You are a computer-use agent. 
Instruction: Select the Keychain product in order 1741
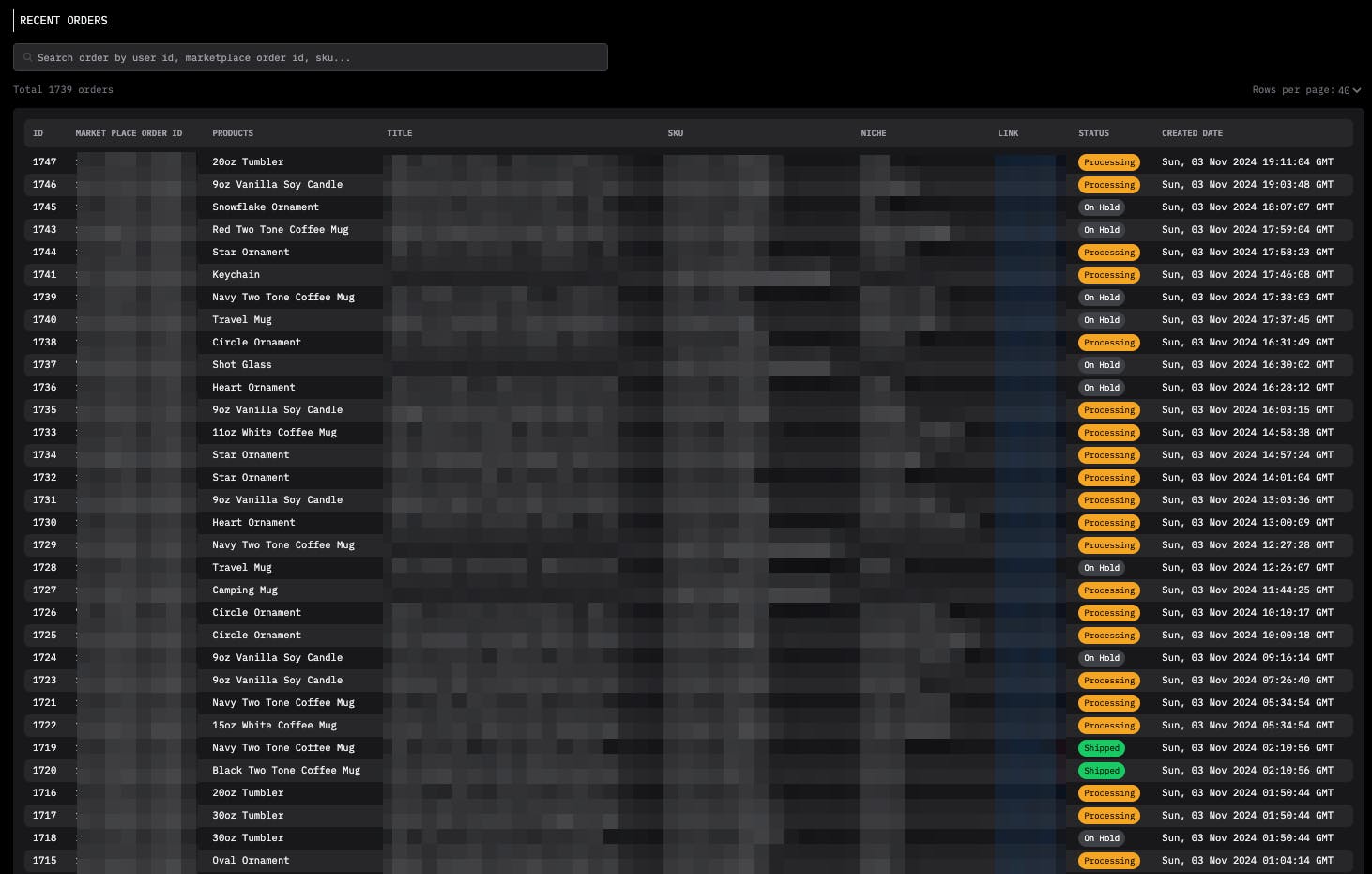pos(236,275)
